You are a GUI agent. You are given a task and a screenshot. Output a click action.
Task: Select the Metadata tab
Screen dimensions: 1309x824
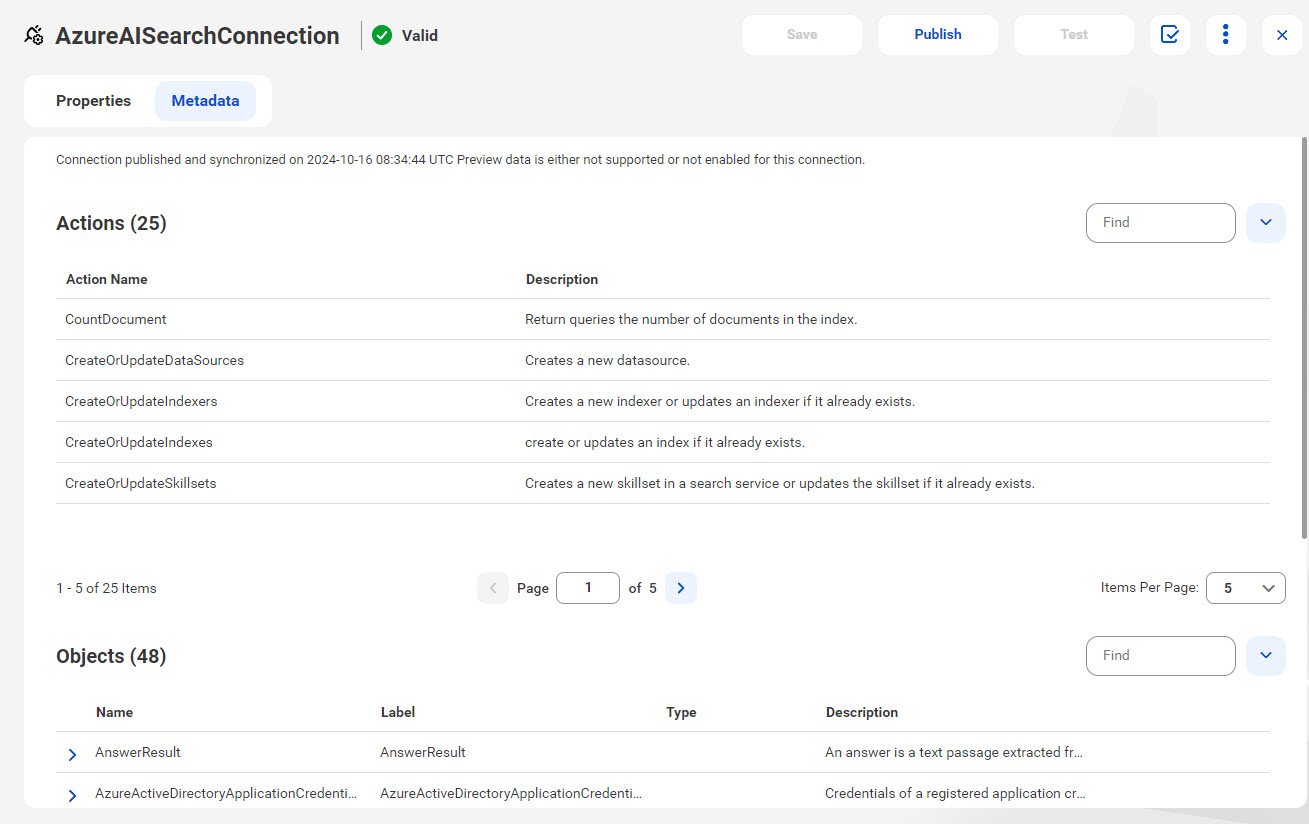click(x=205, y=101)
